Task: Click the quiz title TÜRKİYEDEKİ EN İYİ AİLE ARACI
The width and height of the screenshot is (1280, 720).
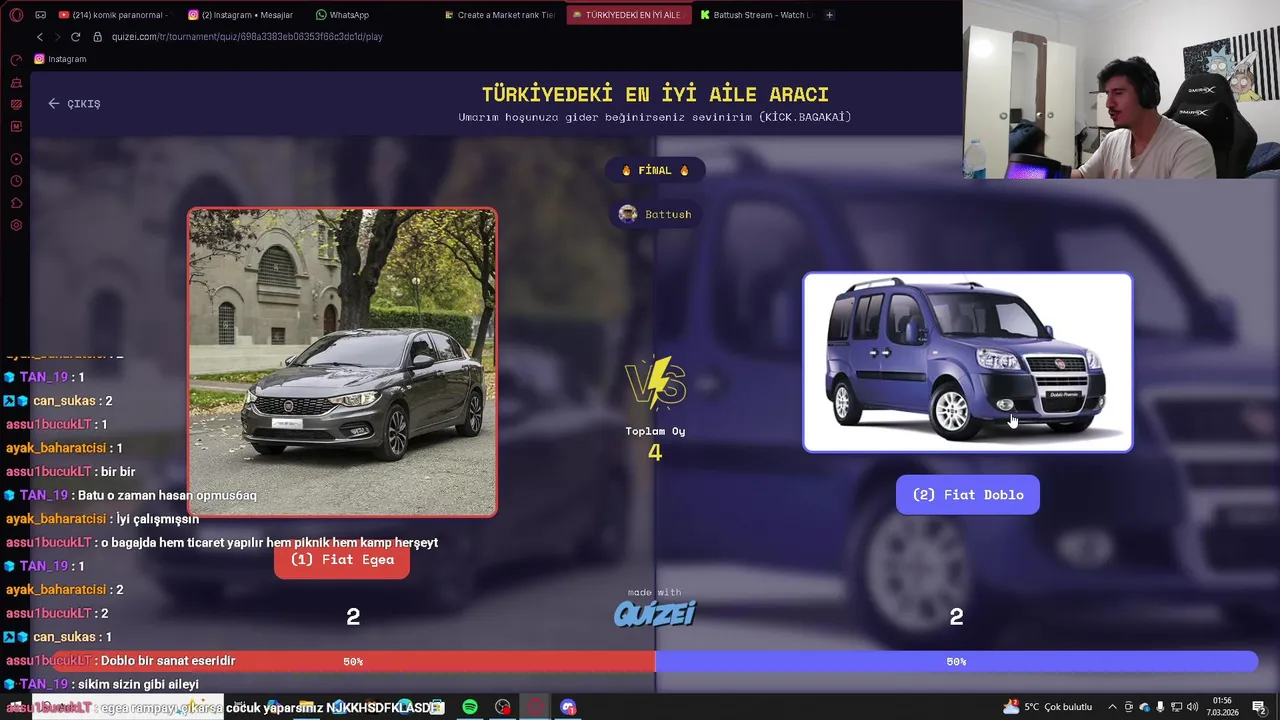Action: point(655,95)
